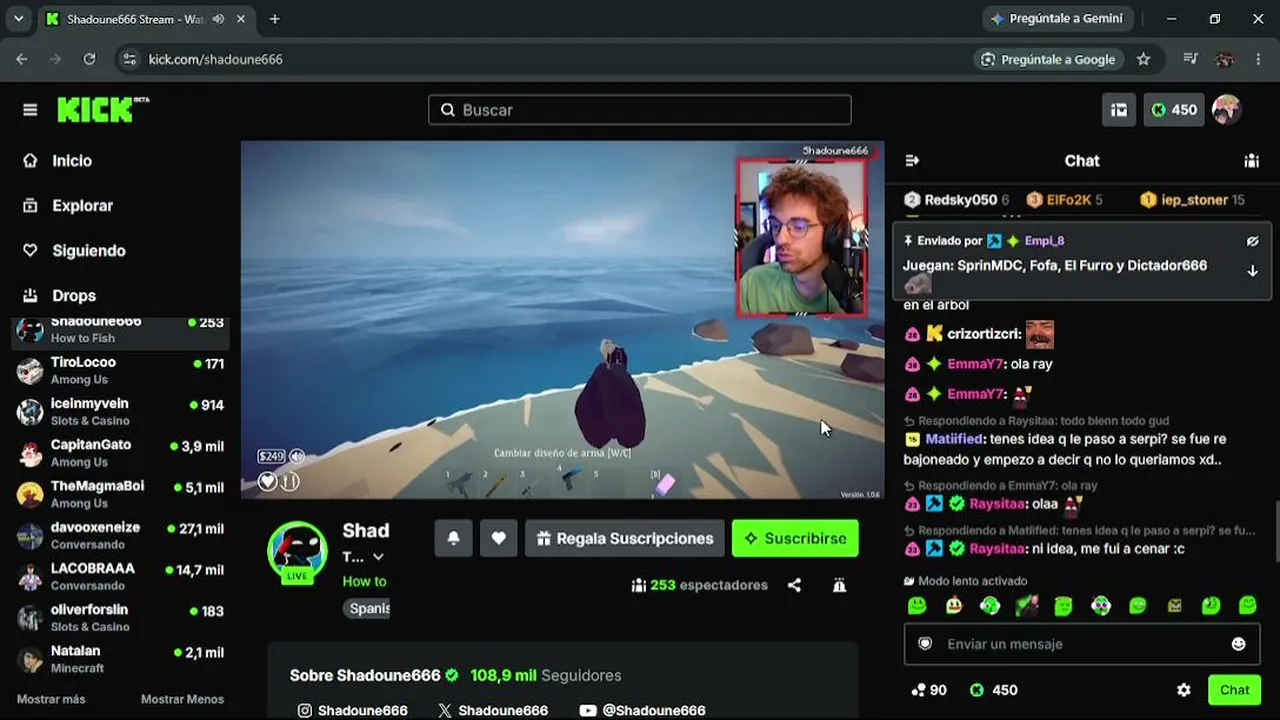Collapse the chat panel with arrow icon
1280x720 pixels.
(x=912, y=160)
